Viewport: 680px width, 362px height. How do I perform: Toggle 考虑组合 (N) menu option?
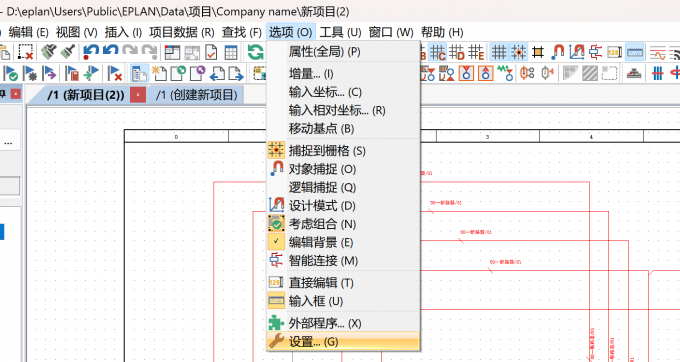(x=343, y=224)
